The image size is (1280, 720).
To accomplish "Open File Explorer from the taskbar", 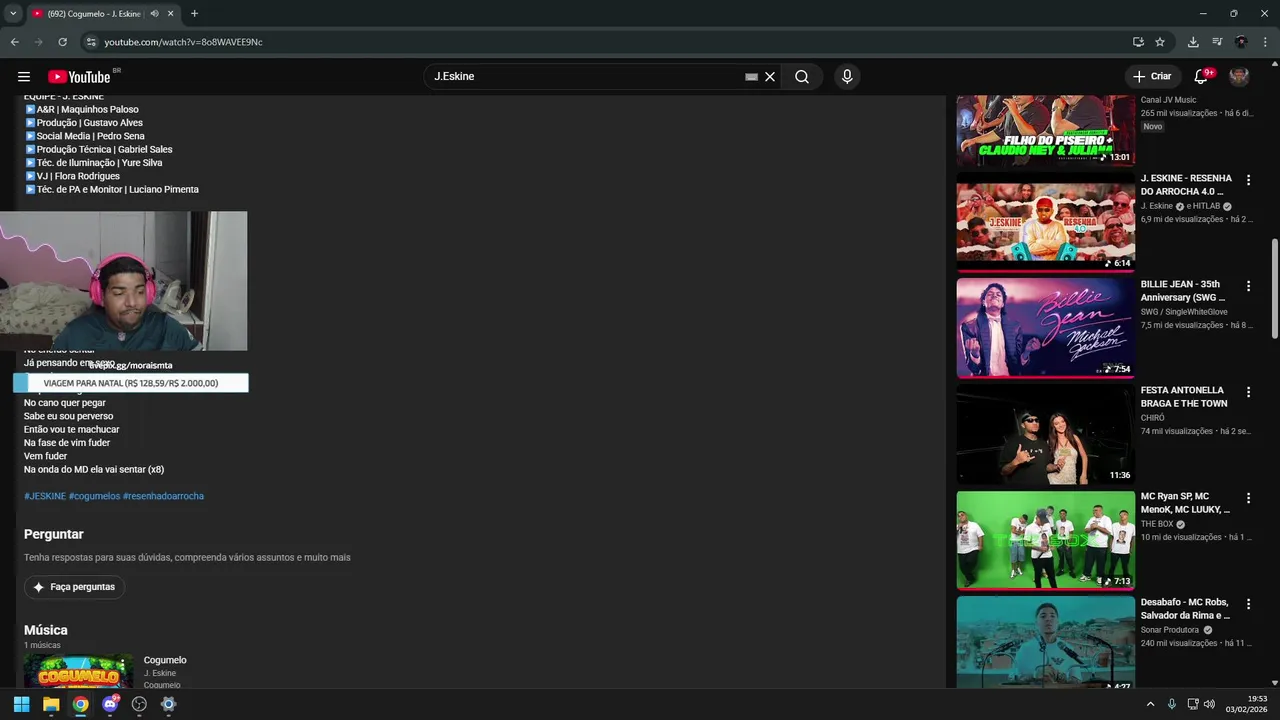I will pos(51,704).
